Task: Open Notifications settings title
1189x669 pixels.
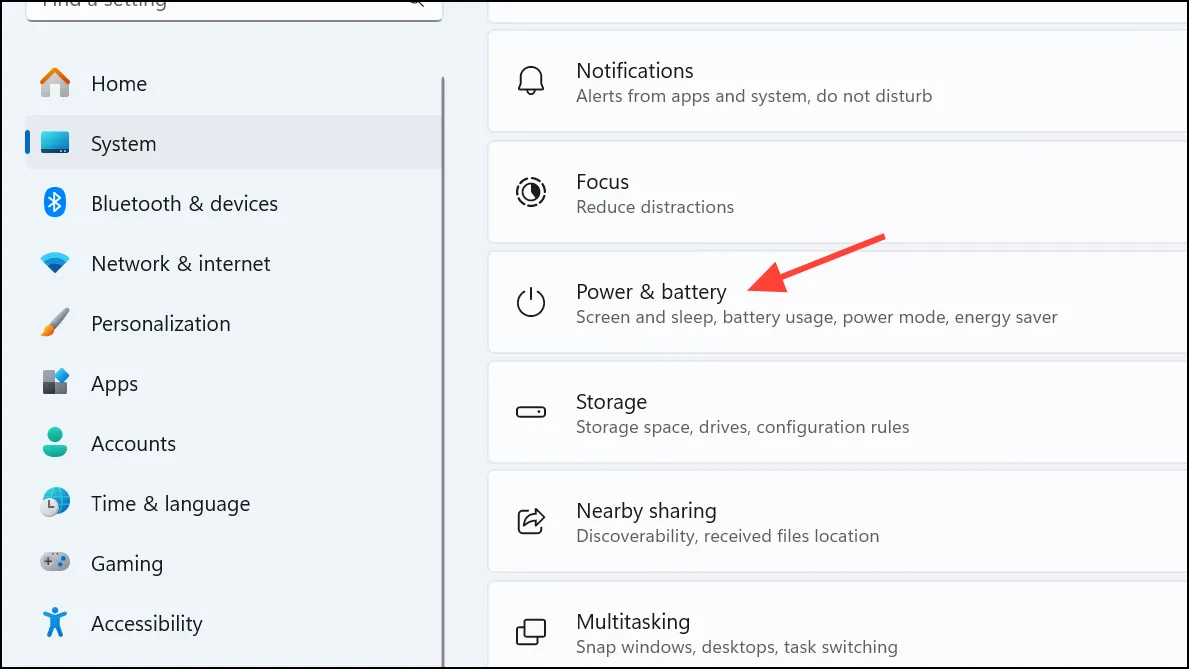Action: [x=635, y=71]
